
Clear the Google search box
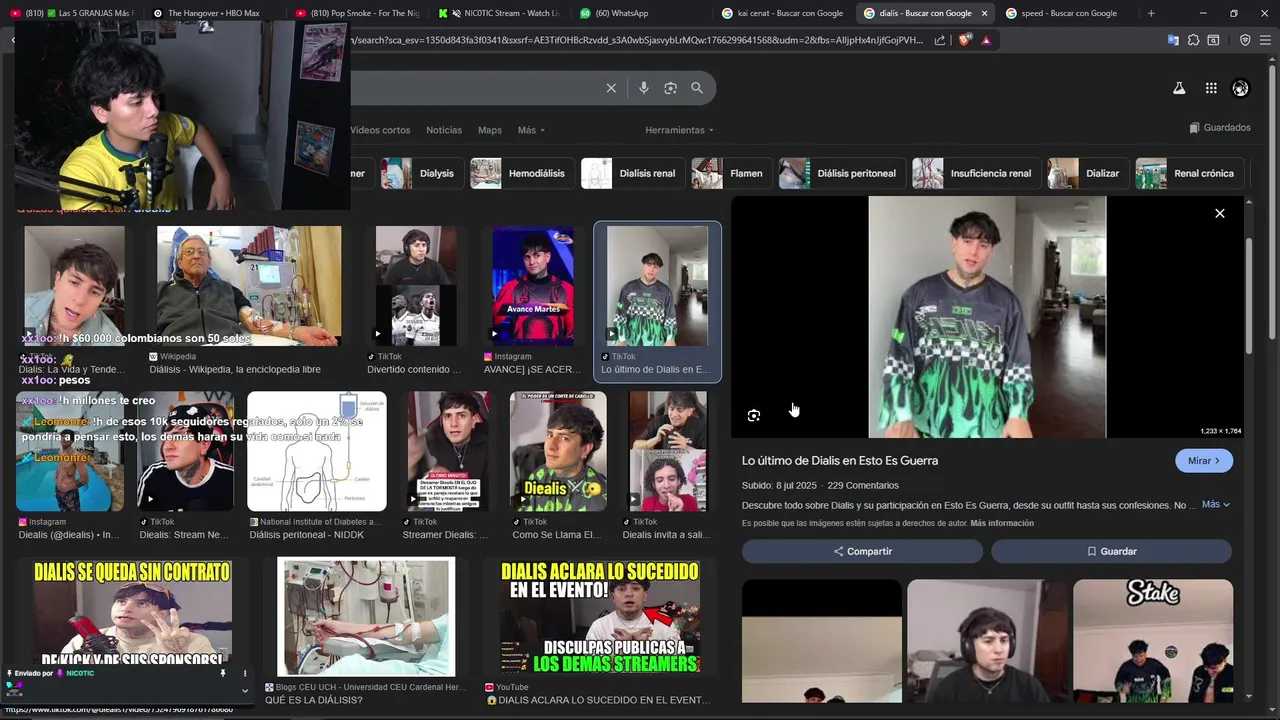pos(611,88)
